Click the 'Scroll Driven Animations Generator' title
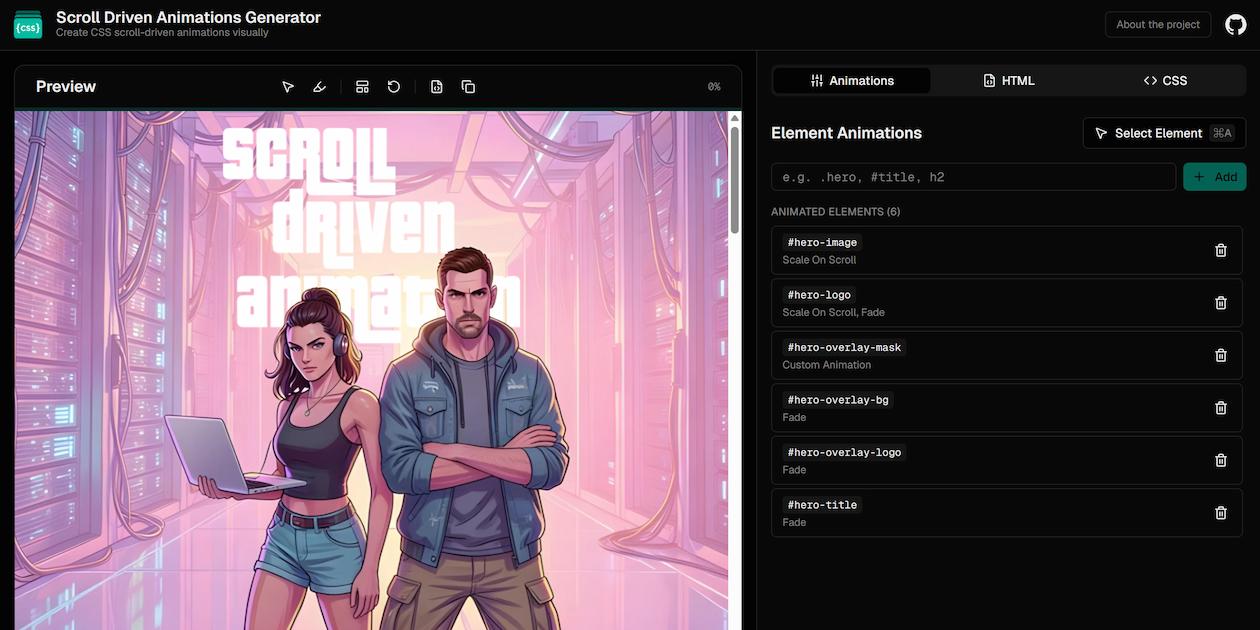Image resolution: width=1260 pixels, height=630 pixels. pos(188,17)
